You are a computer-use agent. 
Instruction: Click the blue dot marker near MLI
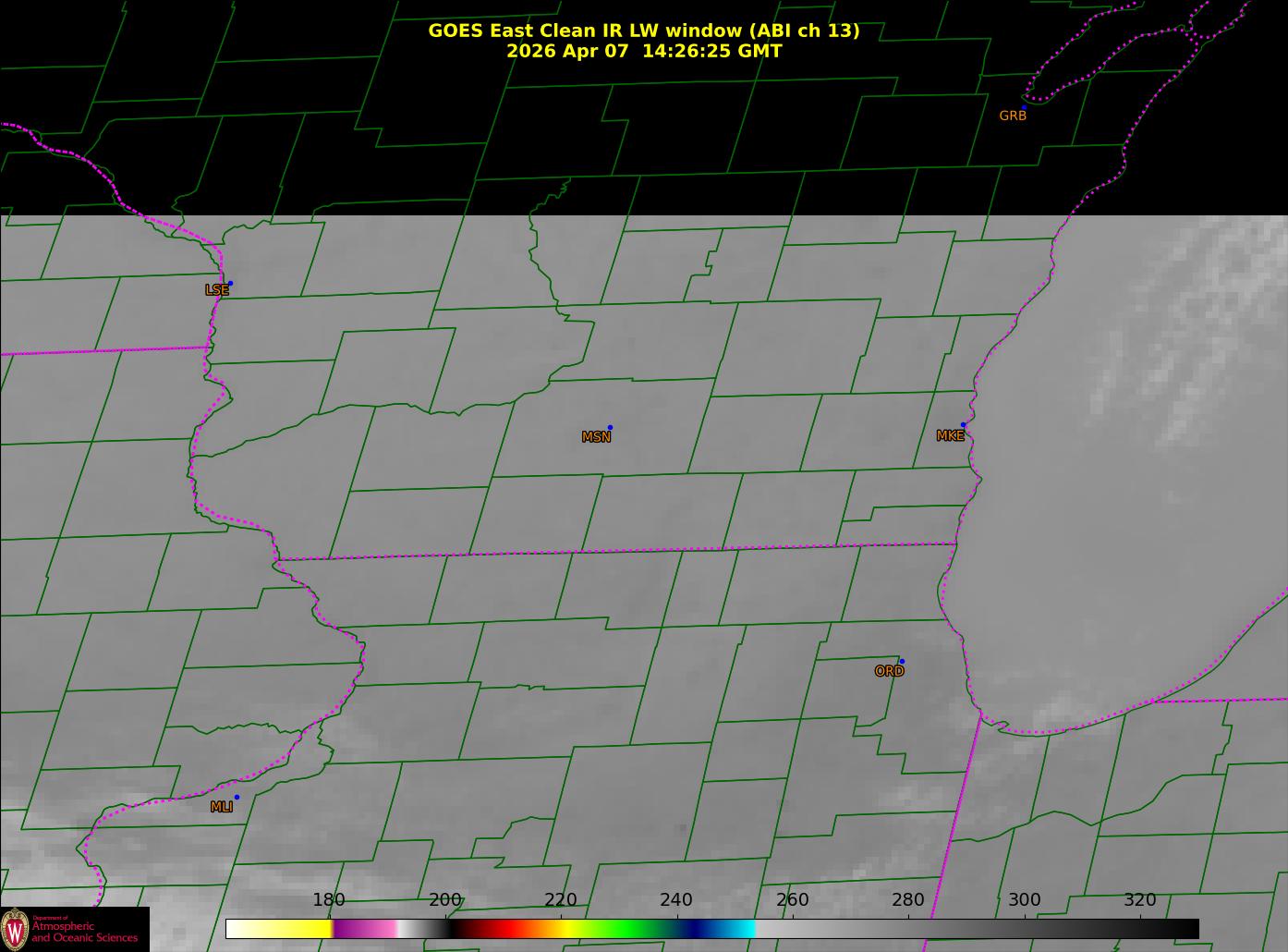237,797
